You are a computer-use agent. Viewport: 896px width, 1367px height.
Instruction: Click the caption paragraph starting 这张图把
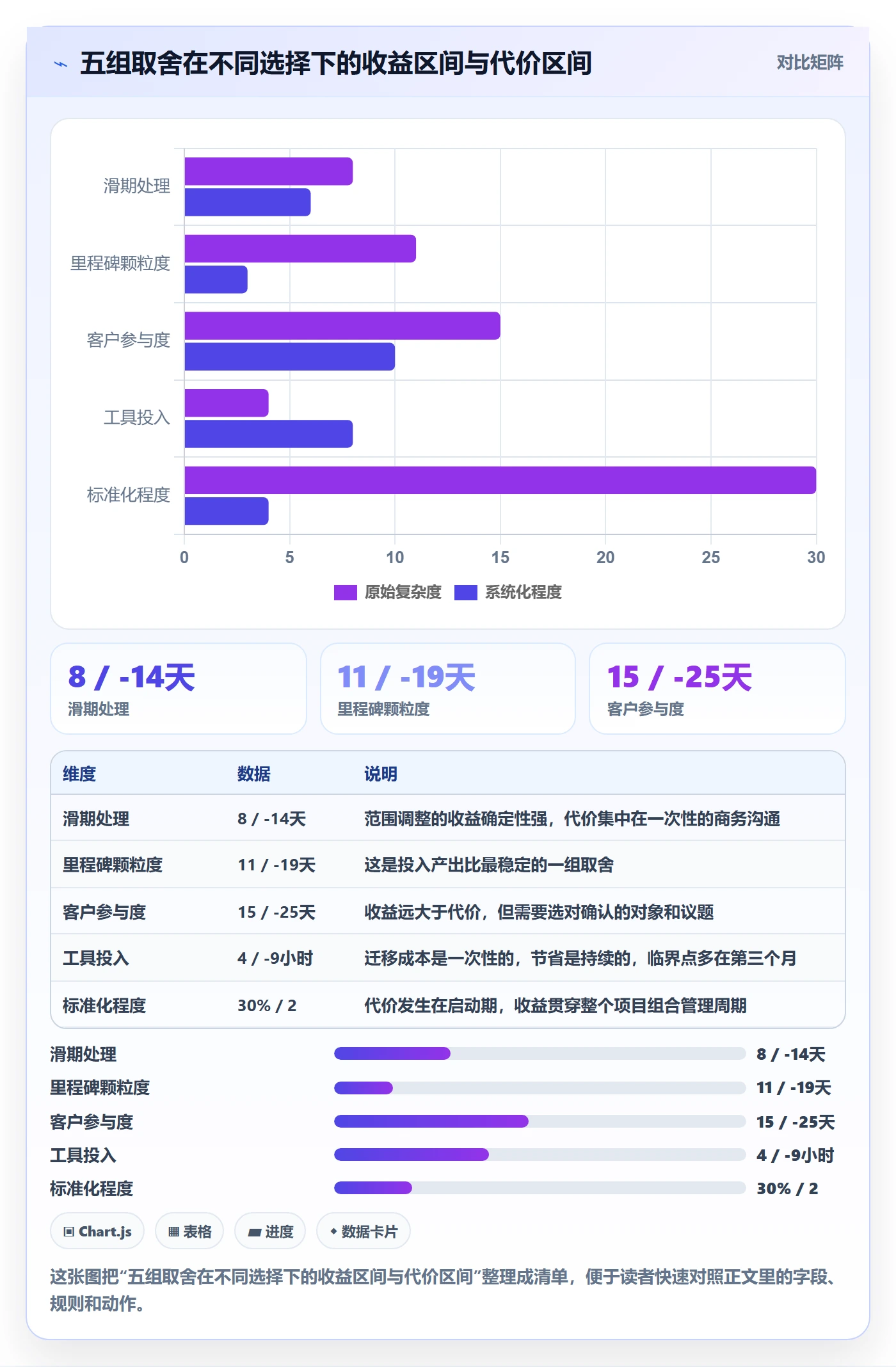click(443, 1290)
